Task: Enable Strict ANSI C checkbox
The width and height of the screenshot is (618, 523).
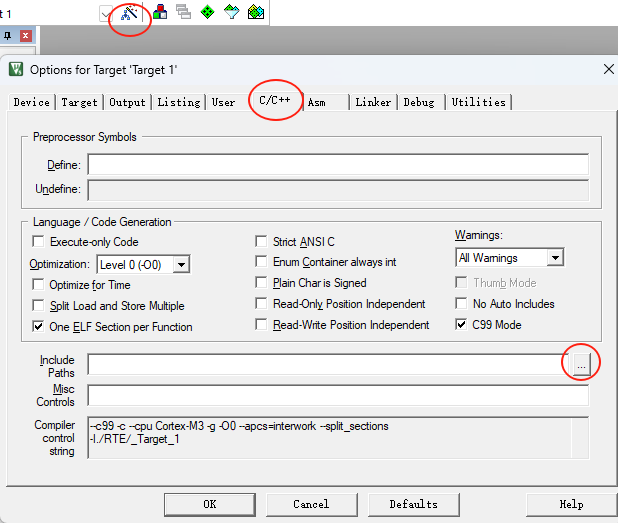Action: click(261, 241)
